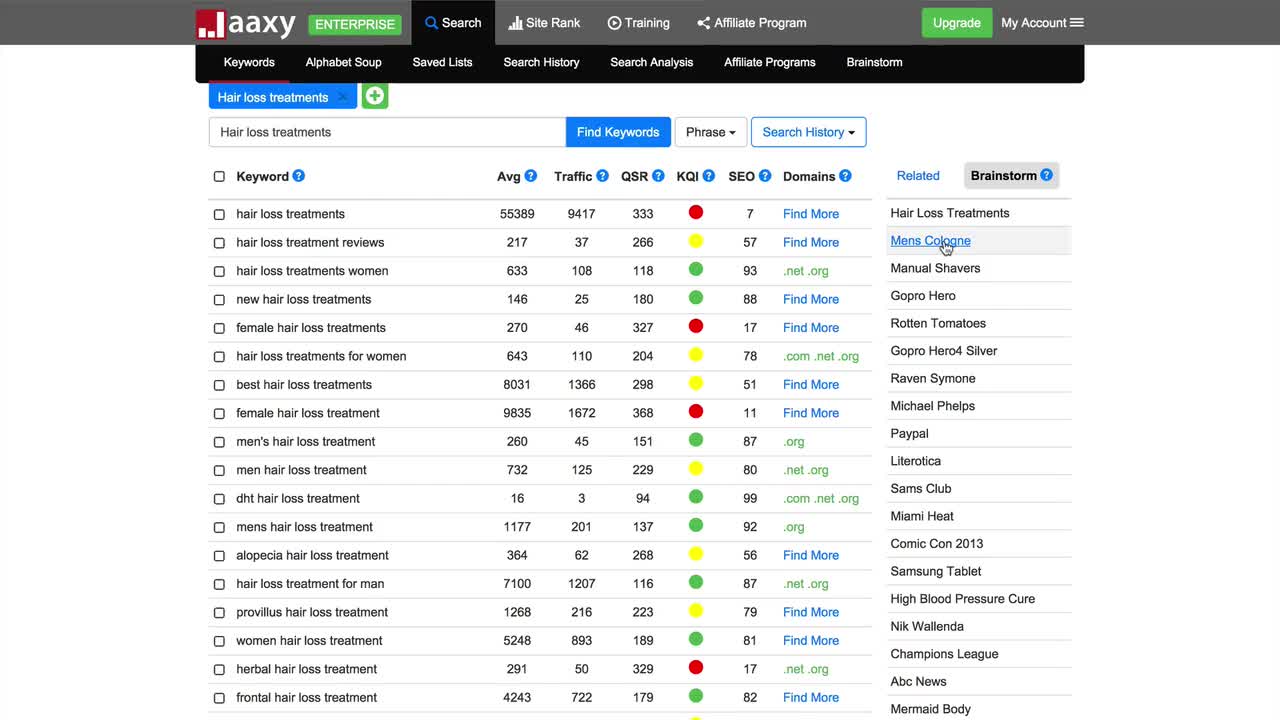Click Find More for hair loss treatments

pyautogui.click(x=811, y=214)
